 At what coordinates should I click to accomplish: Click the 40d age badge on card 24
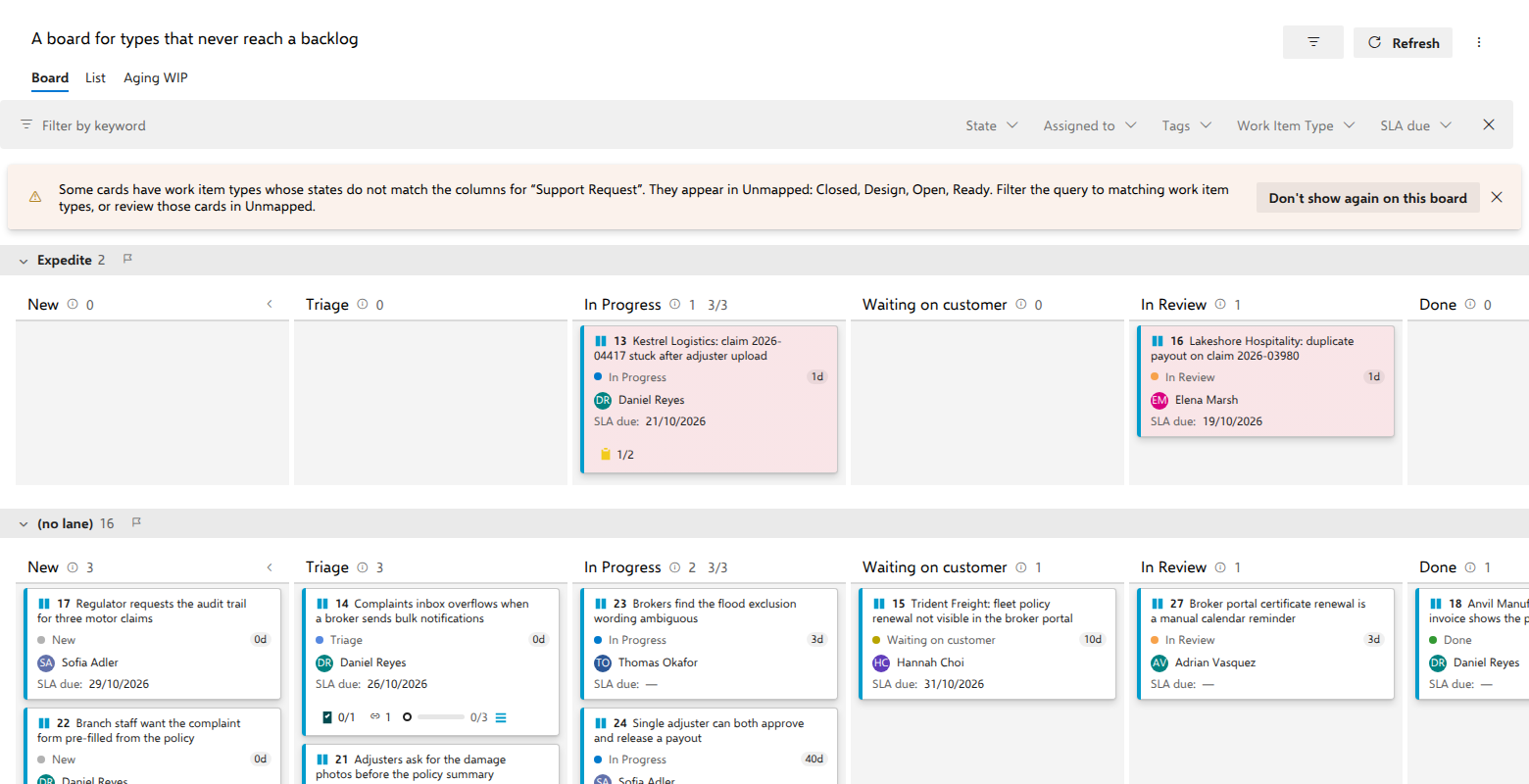tap(814, 759)
